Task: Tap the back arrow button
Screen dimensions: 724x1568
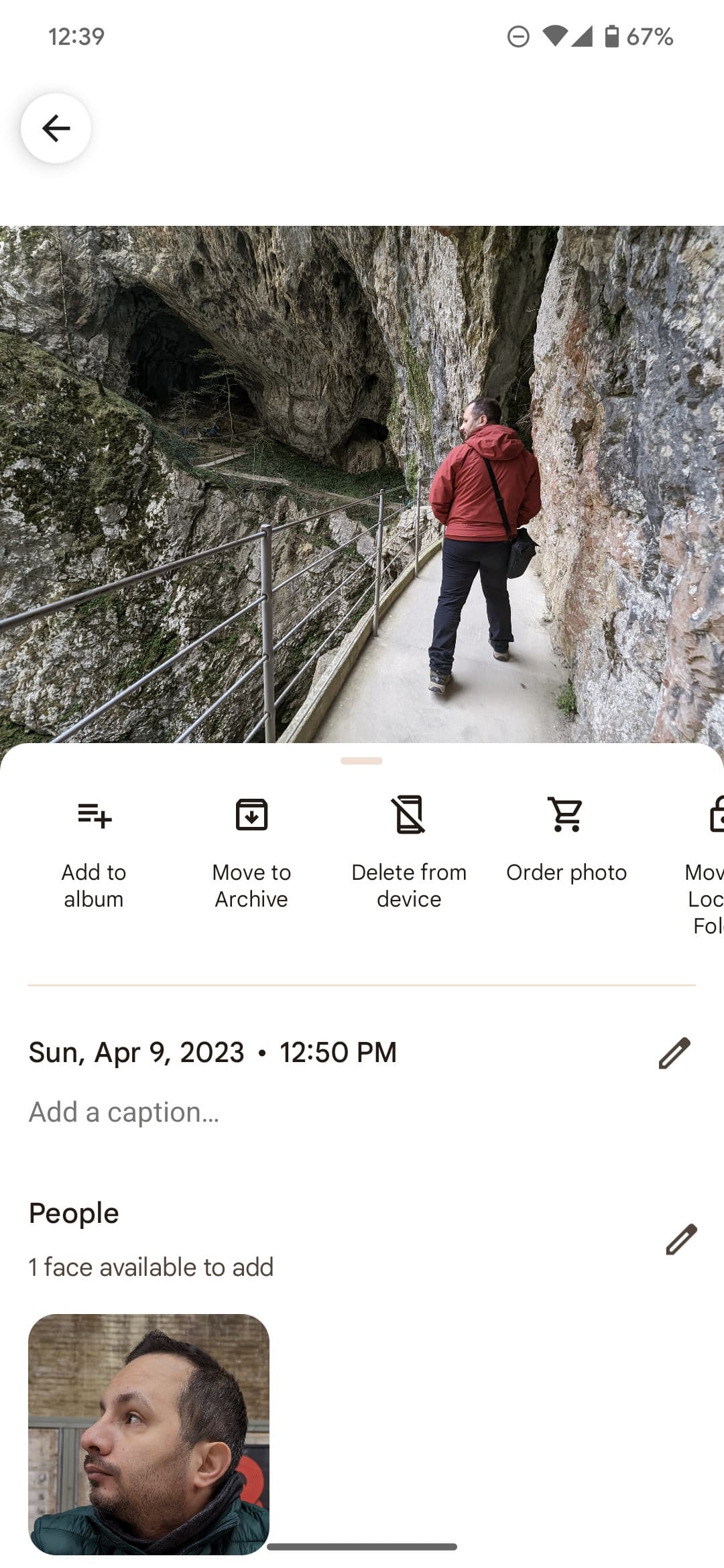Action: [56, 128]
